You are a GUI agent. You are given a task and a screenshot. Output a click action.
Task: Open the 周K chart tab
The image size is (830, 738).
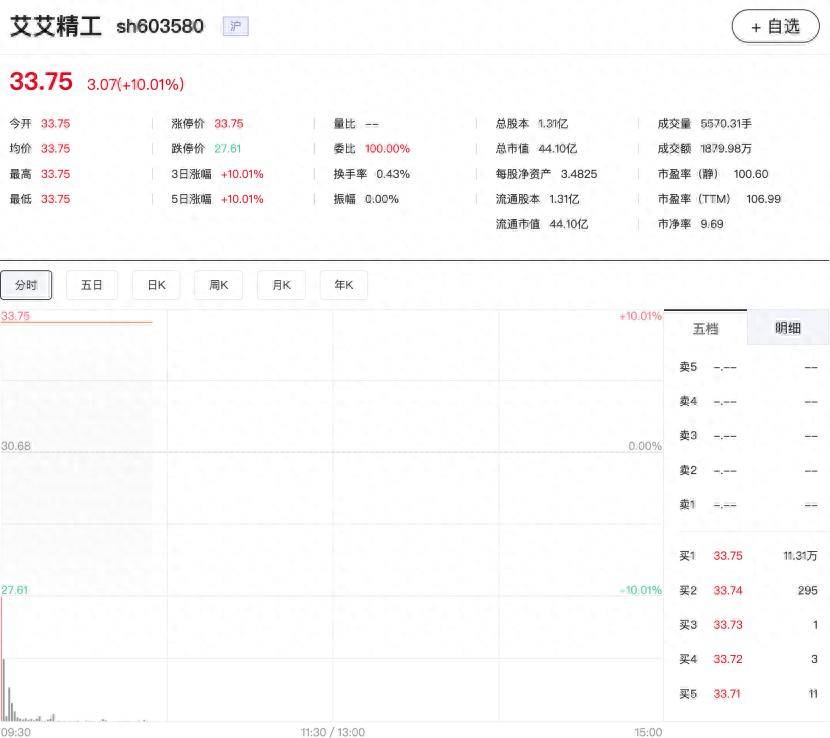coord(219,285)
